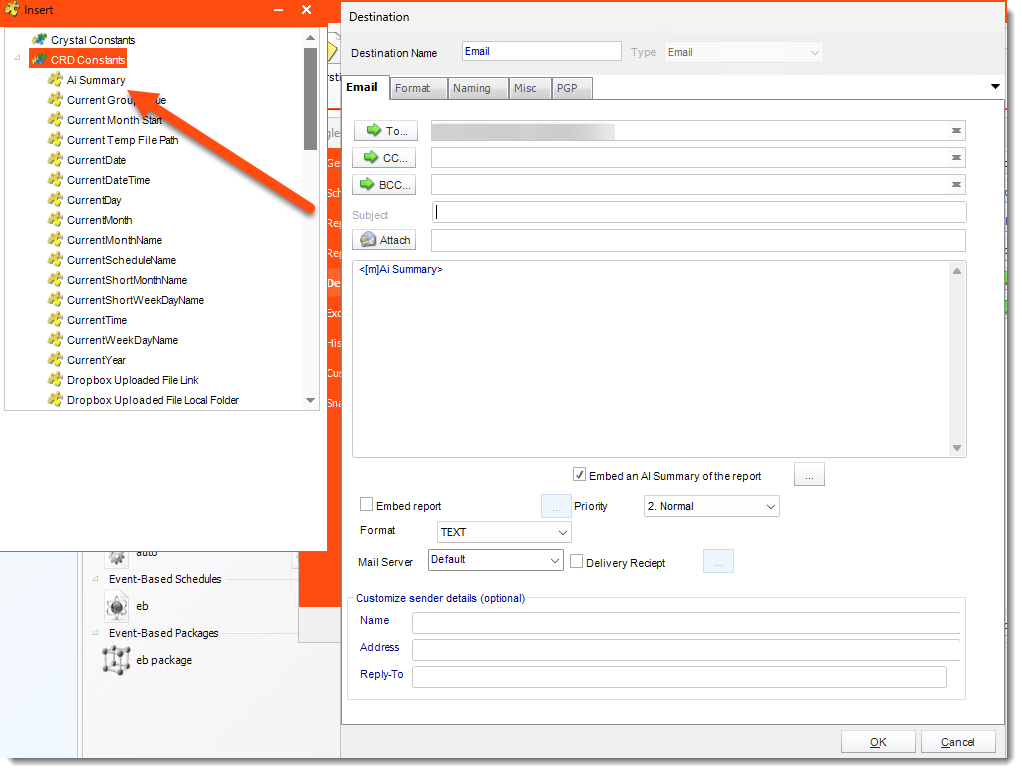Viewport: 1022px width, 773px height.
Task: Click into the Subject input field
Action: (699, 212)
